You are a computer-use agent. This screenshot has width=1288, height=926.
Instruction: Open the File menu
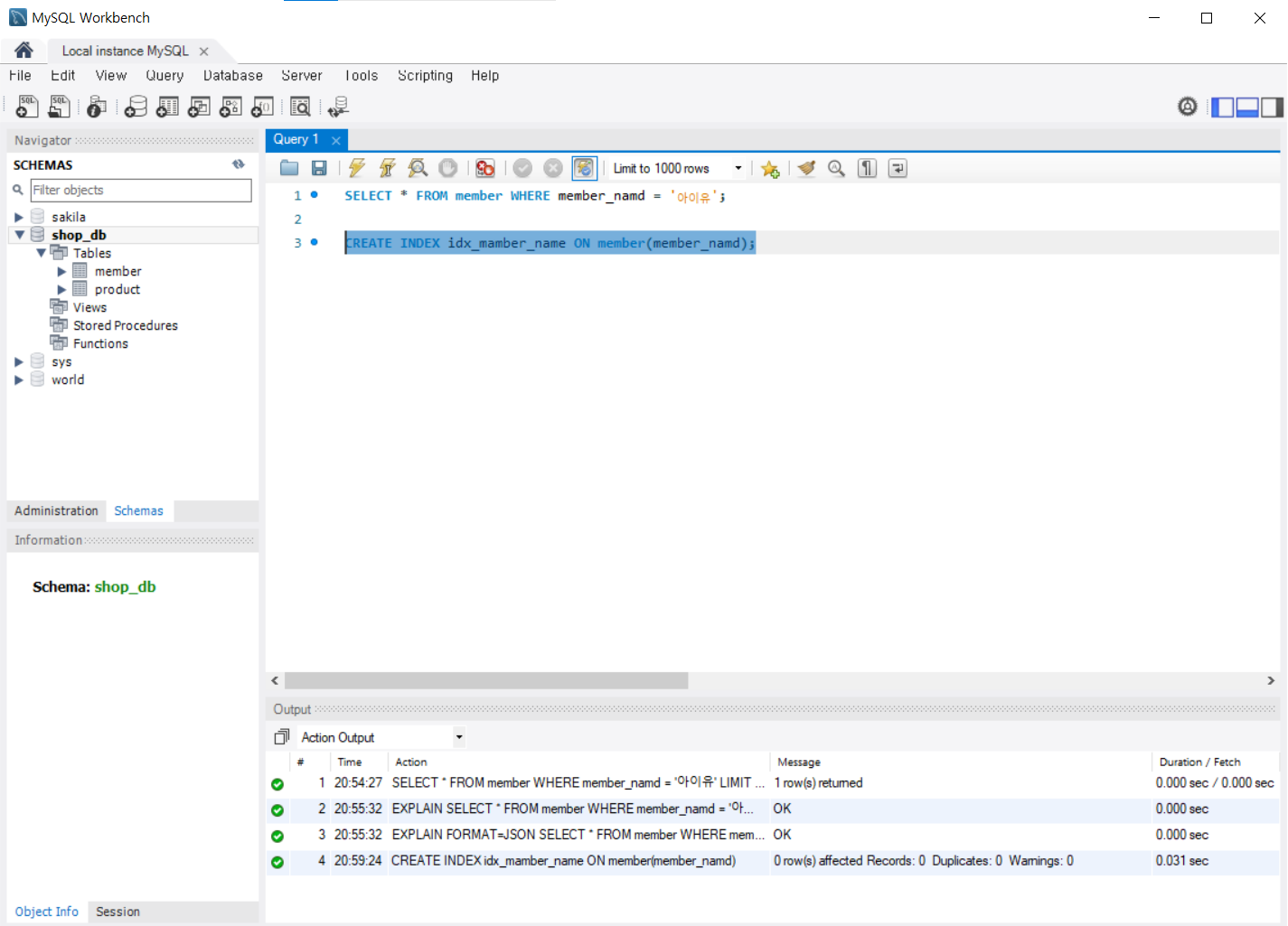[20, 75]
